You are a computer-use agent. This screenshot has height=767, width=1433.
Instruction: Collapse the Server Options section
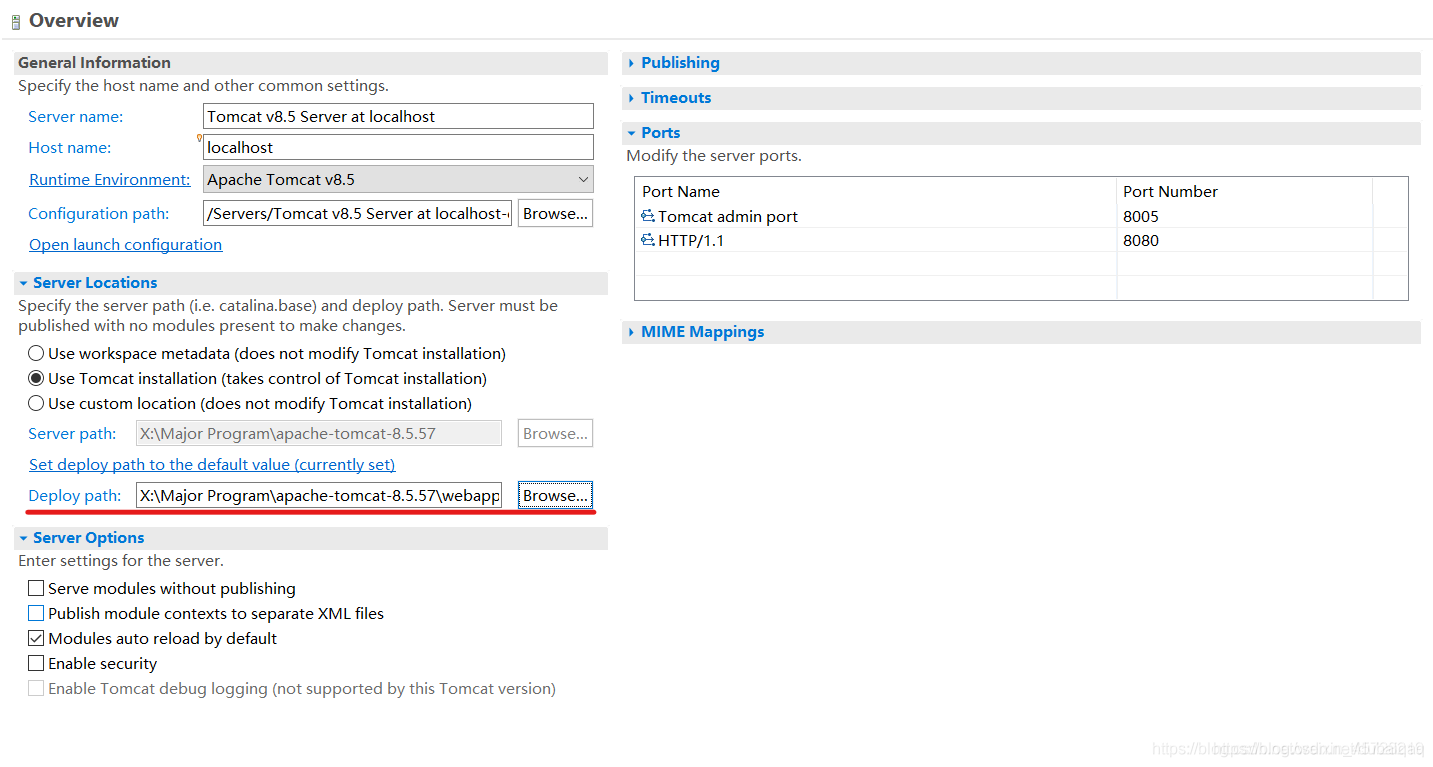(23, 538)
